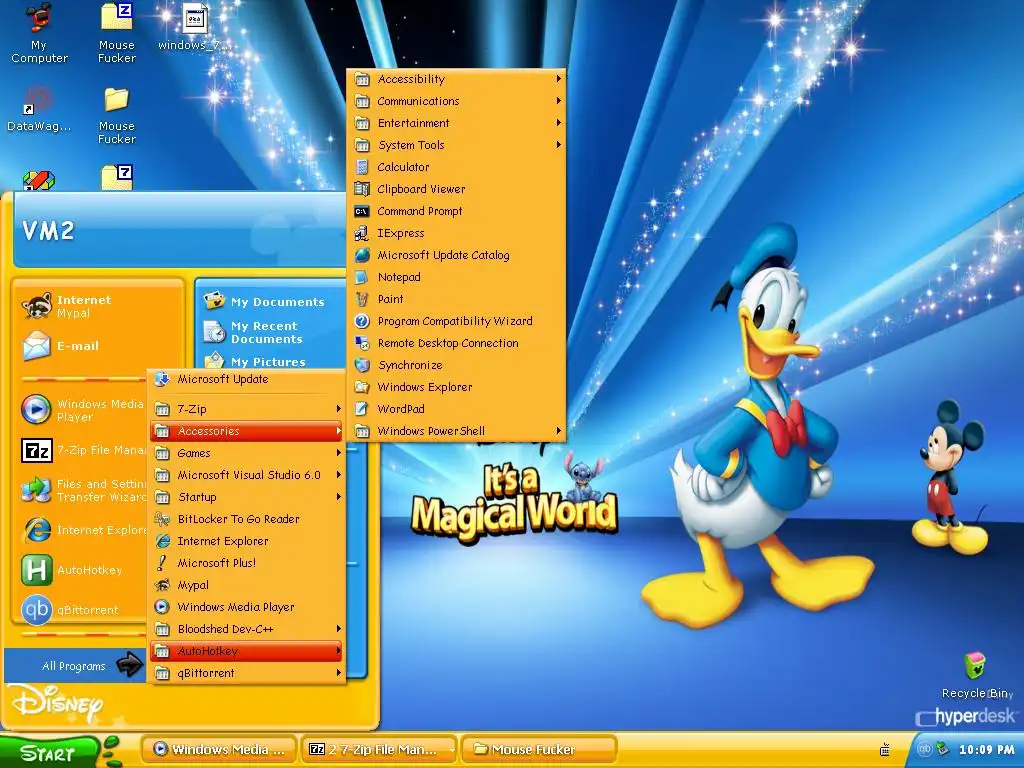
Task: Click the Clipboard Viewer icon
Action: pos(362,189)
